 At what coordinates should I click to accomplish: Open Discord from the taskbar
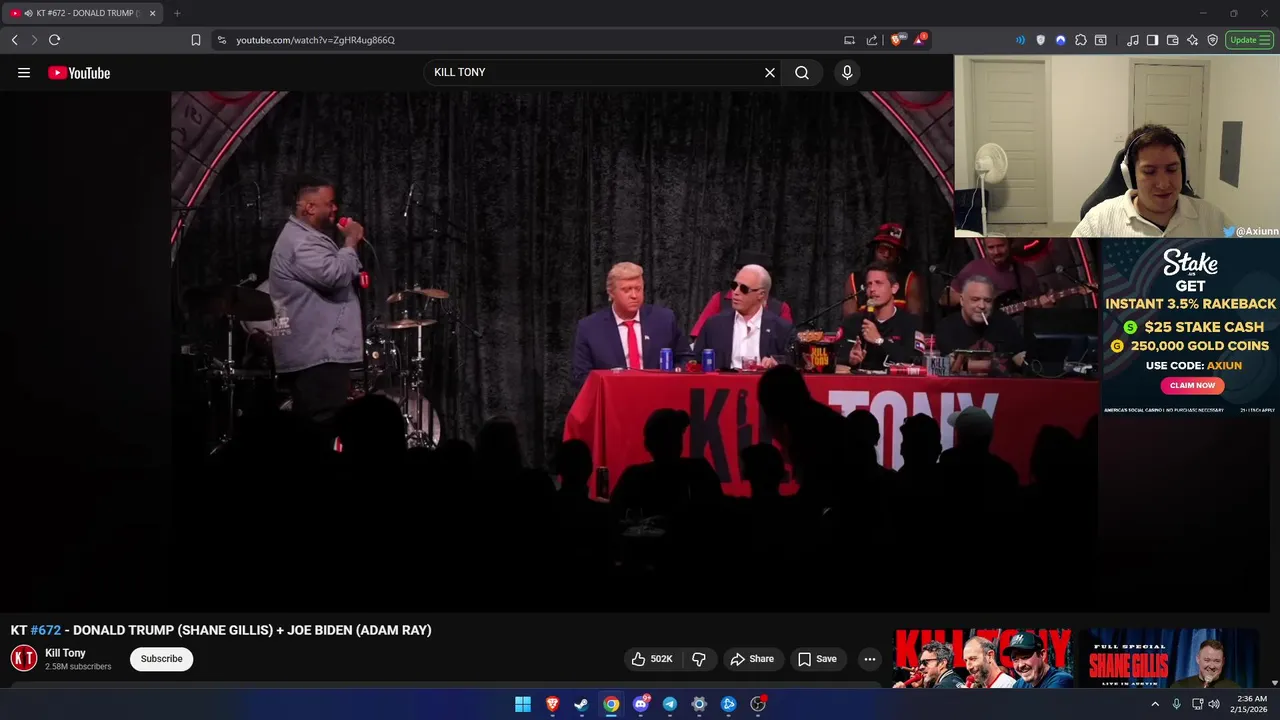(x=641, y=704)
